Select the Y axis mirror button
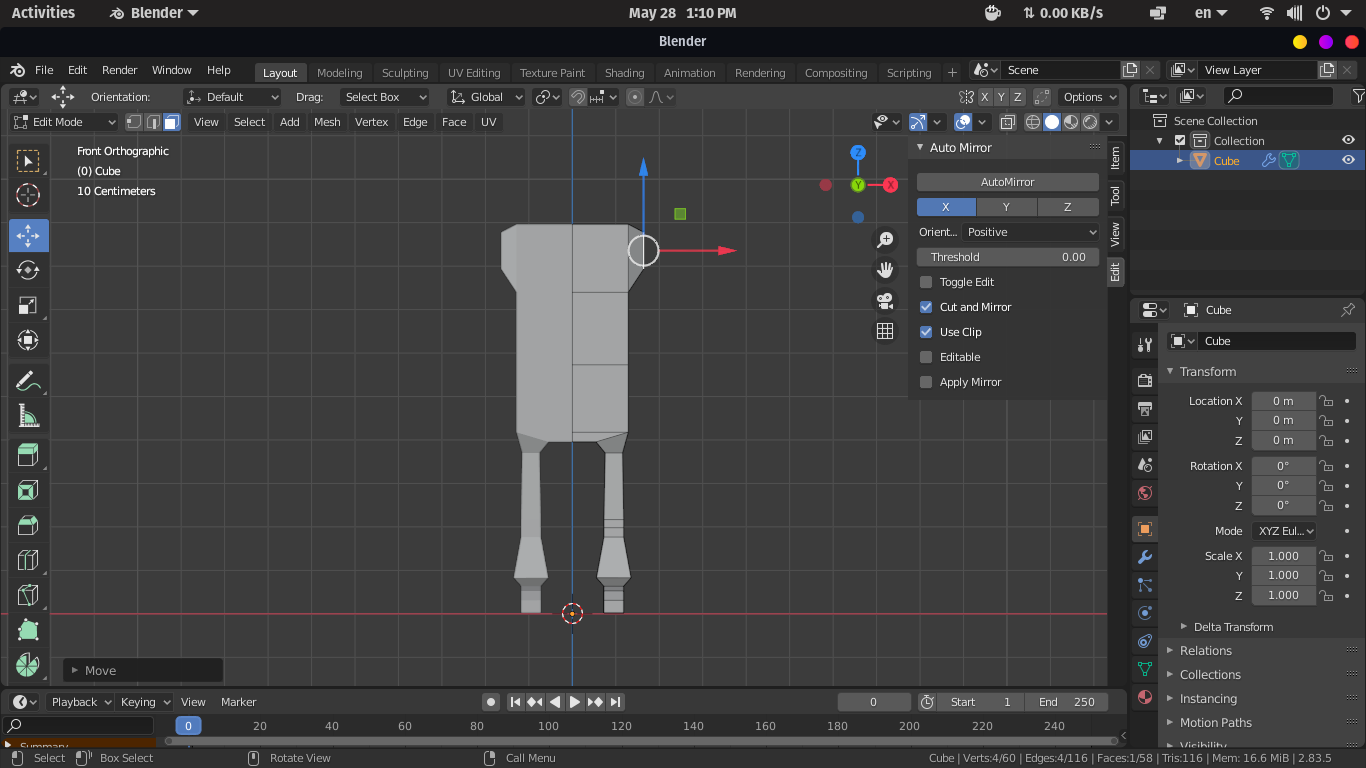Screen dimensions: 1366x768 click(x=1006, y=207)
